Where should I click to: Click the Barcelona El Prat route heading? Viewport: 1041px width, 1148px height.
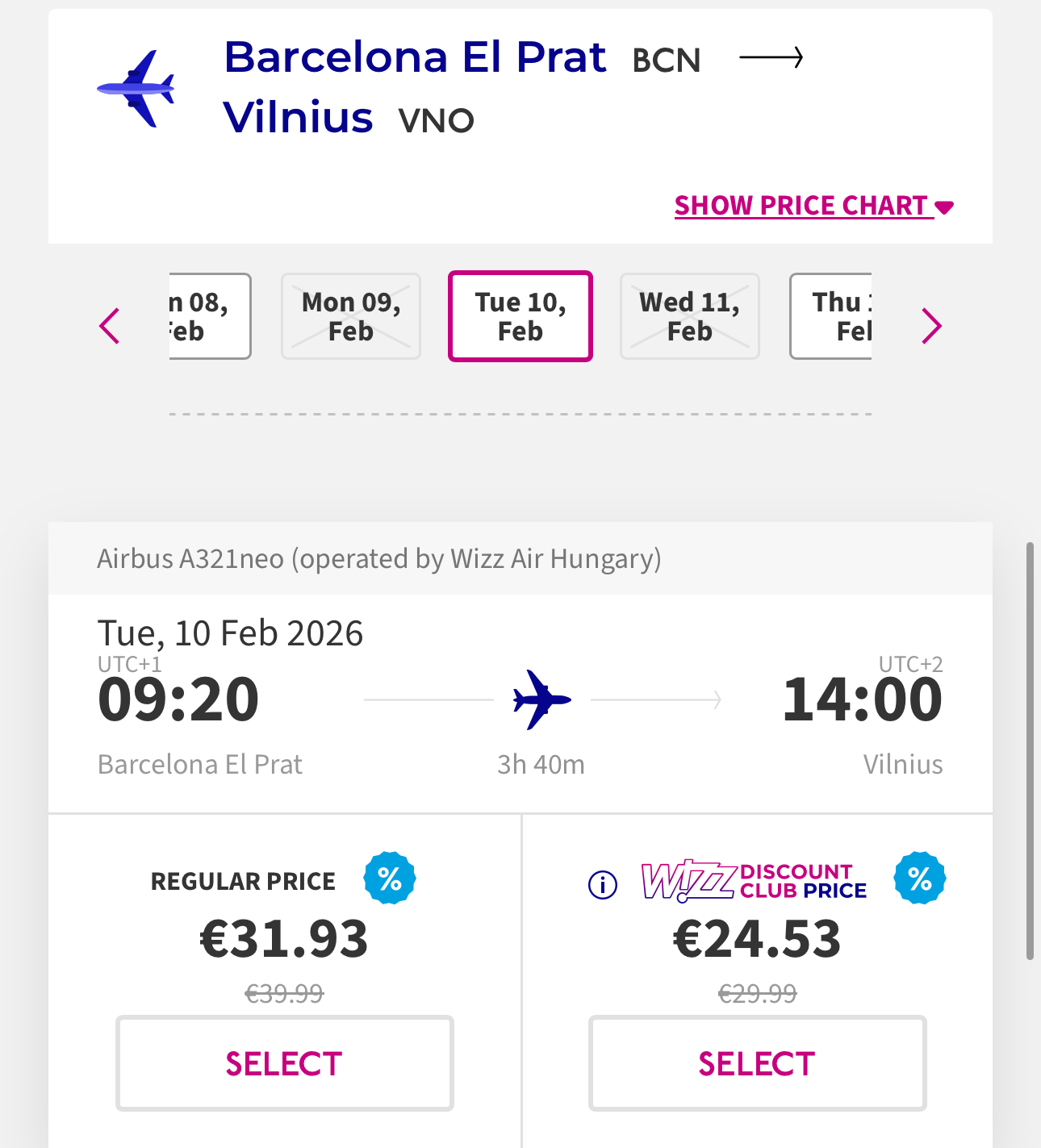tap(415, 57)
